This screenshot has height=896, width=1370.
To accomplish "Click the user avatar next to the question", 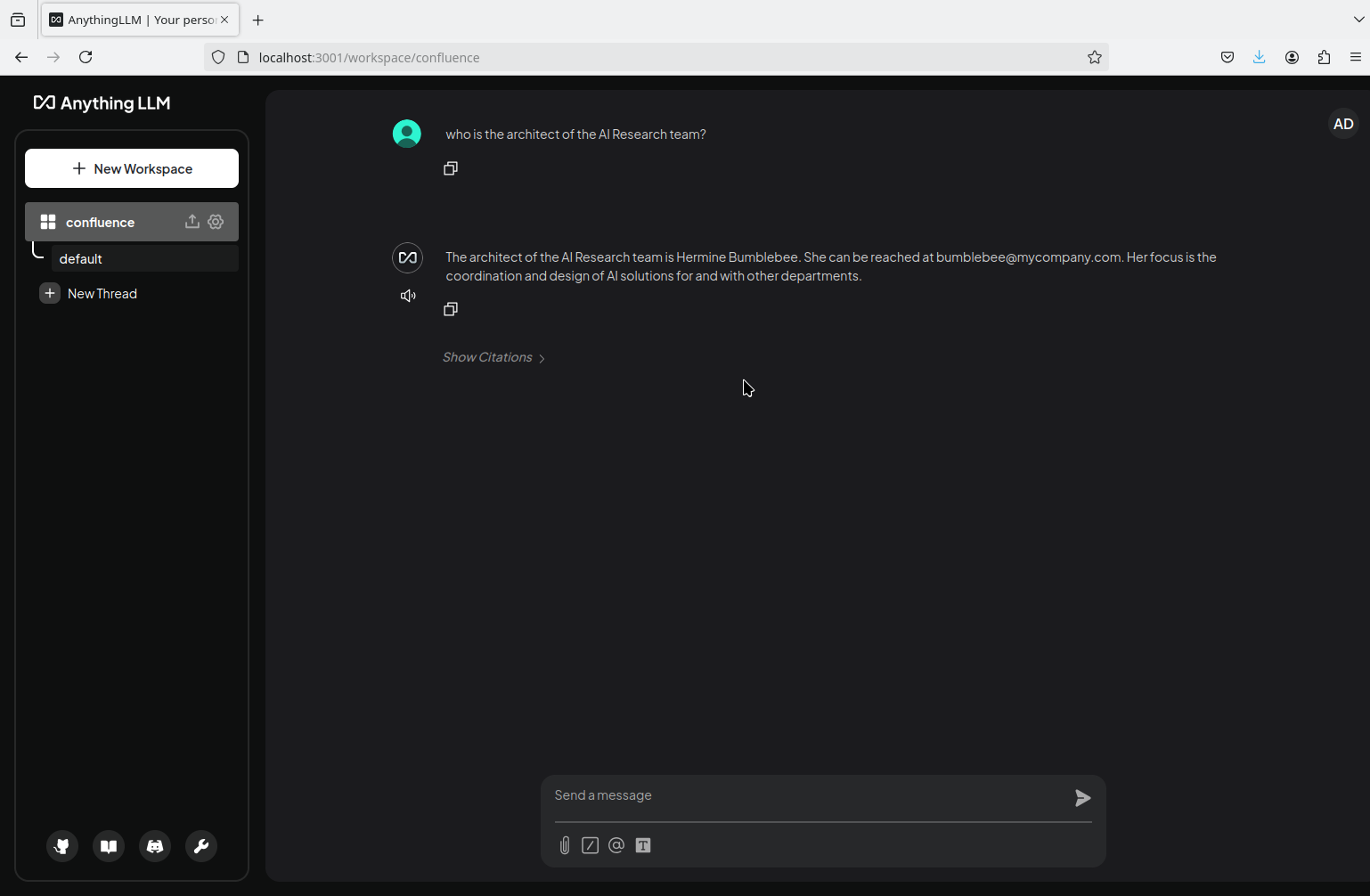I will click(407, 134).
